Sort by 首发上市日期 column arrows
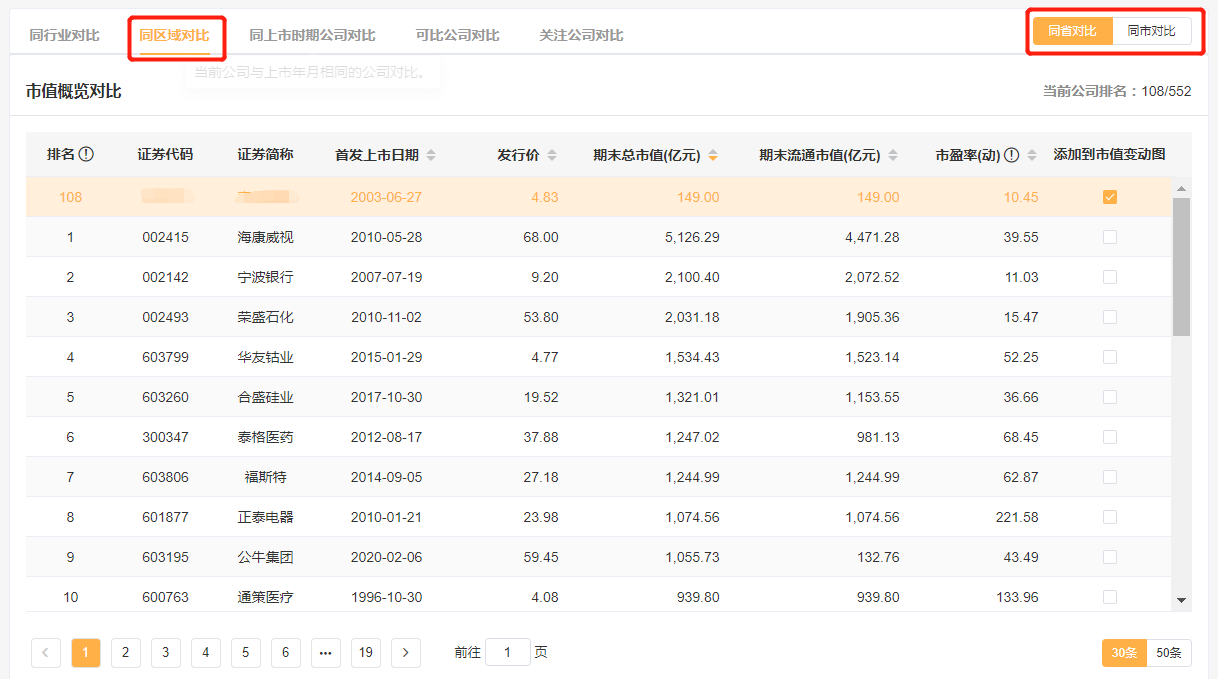The image size is (1218, 679). 431,155
